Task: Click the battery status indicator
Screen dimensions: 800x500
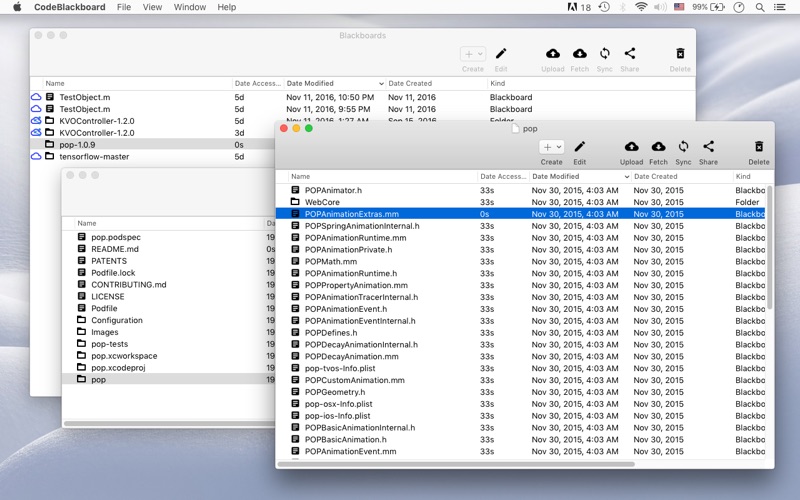Action: pos(708,7)
